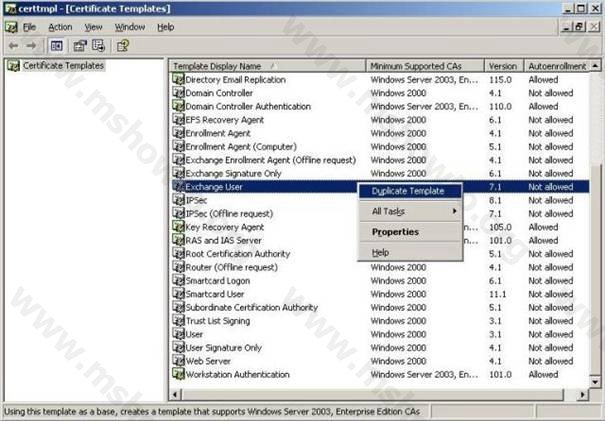Select the User template name

click(194, 334)
